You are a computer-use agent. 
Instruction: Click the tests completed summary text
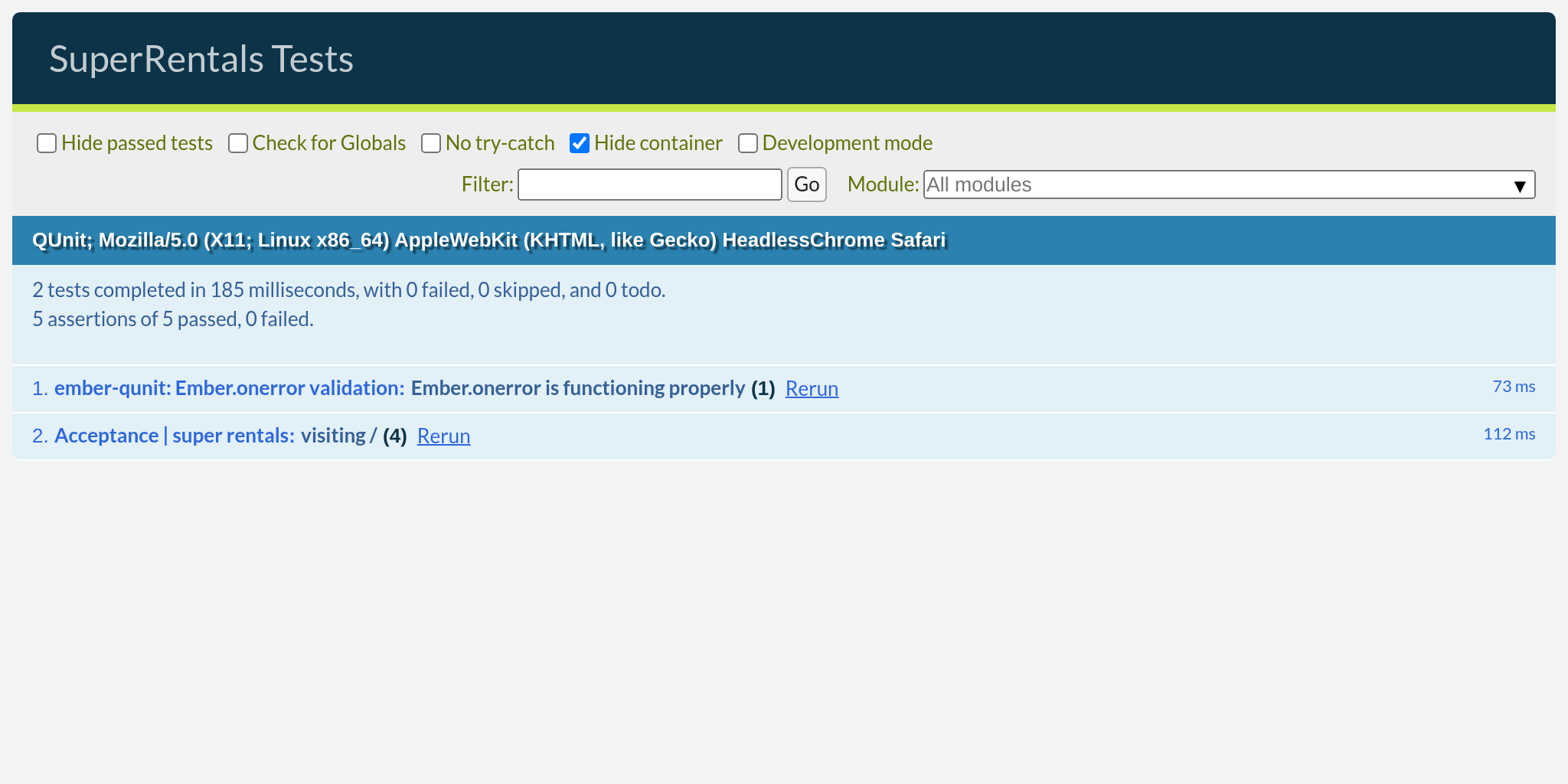[x=348, y=290]
